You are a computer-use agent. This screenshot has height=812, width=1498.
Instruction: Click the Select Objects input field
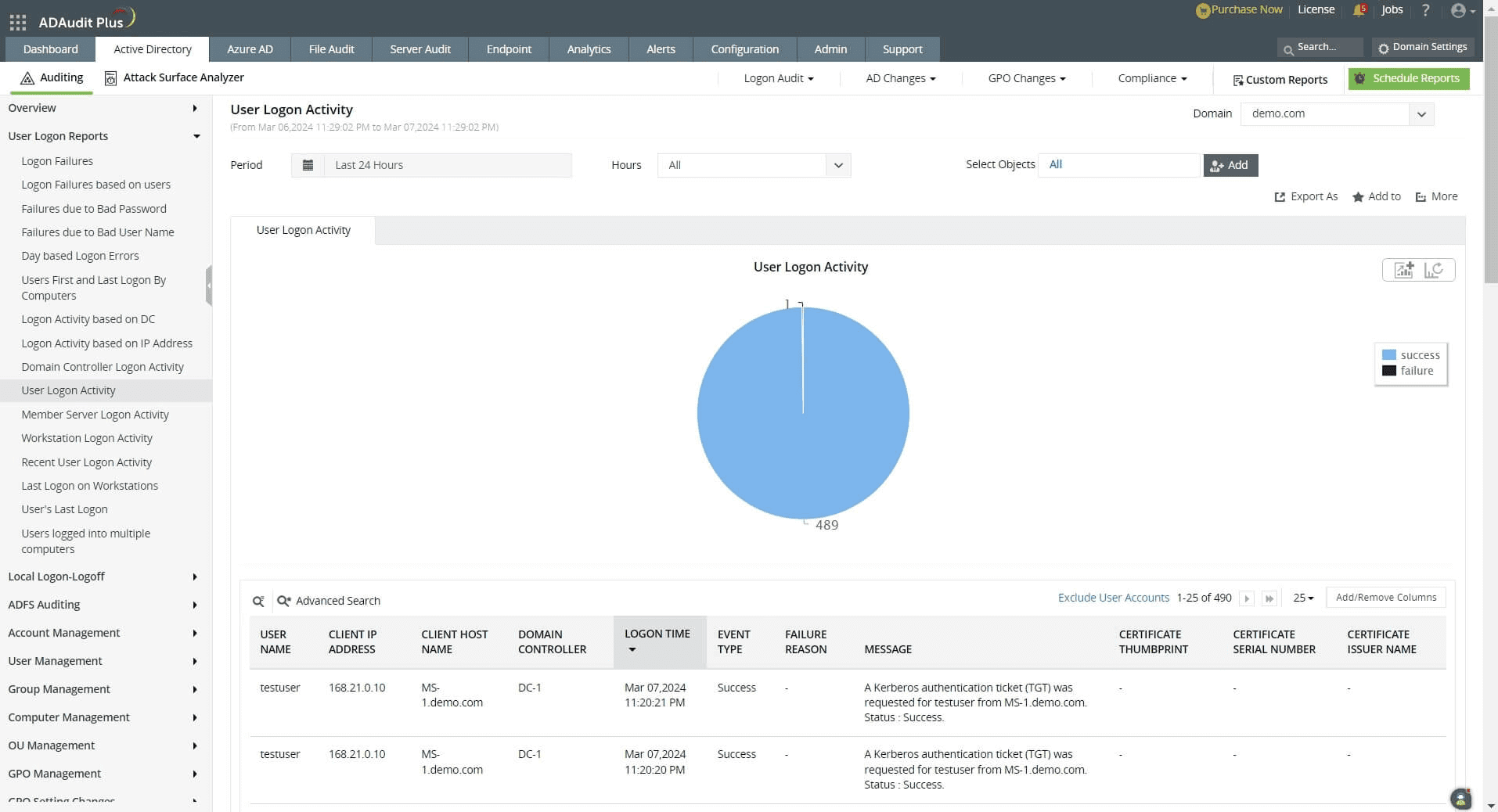[x=1118, y=165]
